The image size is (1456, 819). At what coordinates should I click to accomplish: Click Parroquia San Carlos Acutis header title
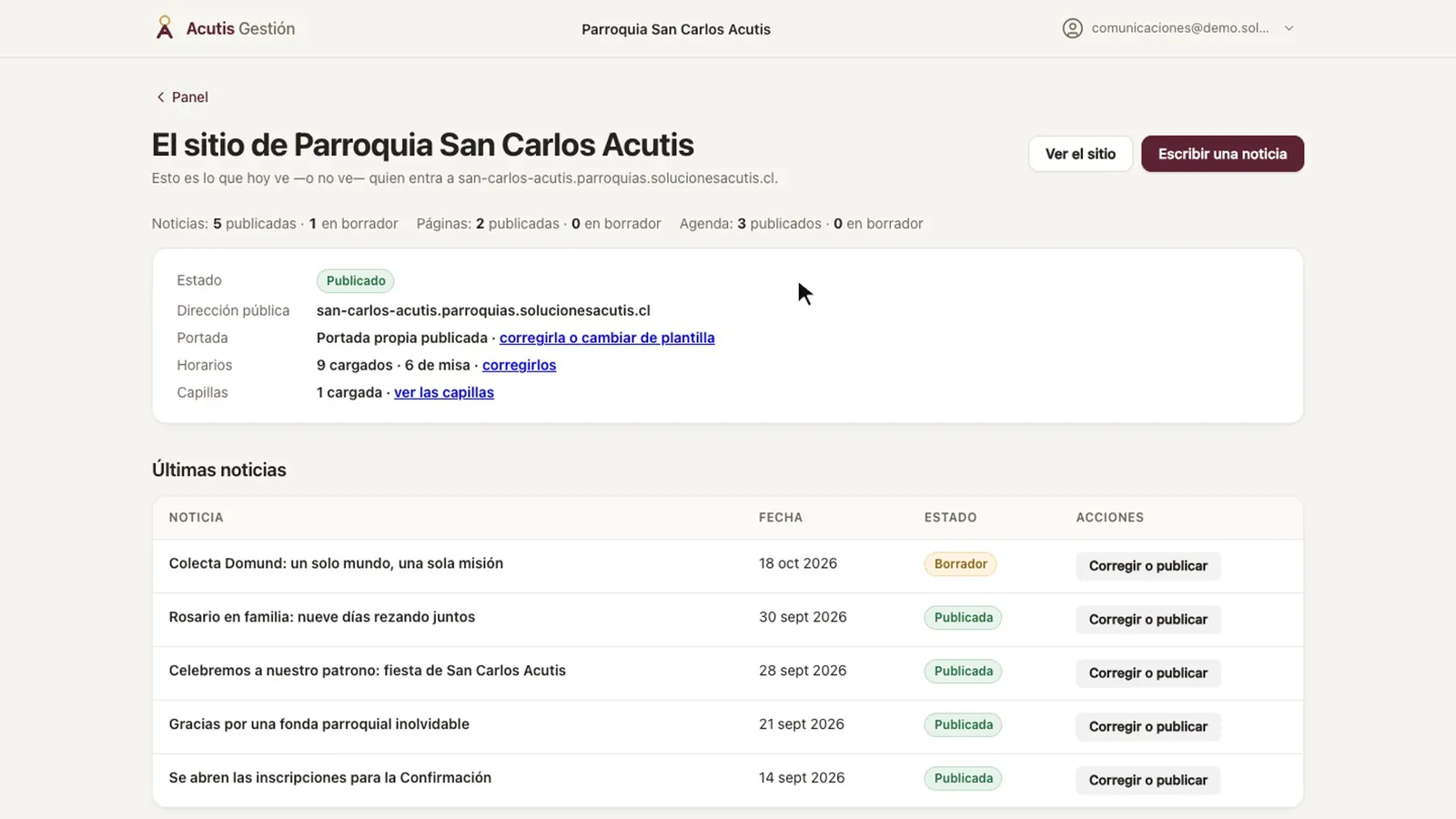(x=676, y=29)
